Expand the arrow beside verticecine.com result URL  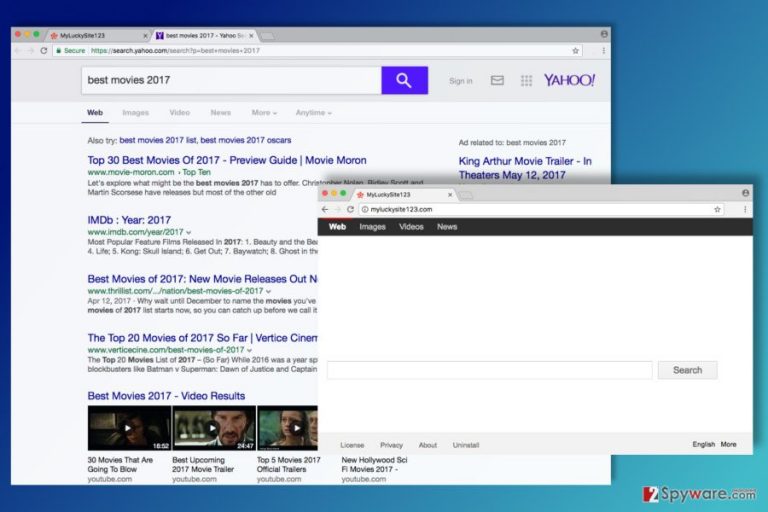249,350
